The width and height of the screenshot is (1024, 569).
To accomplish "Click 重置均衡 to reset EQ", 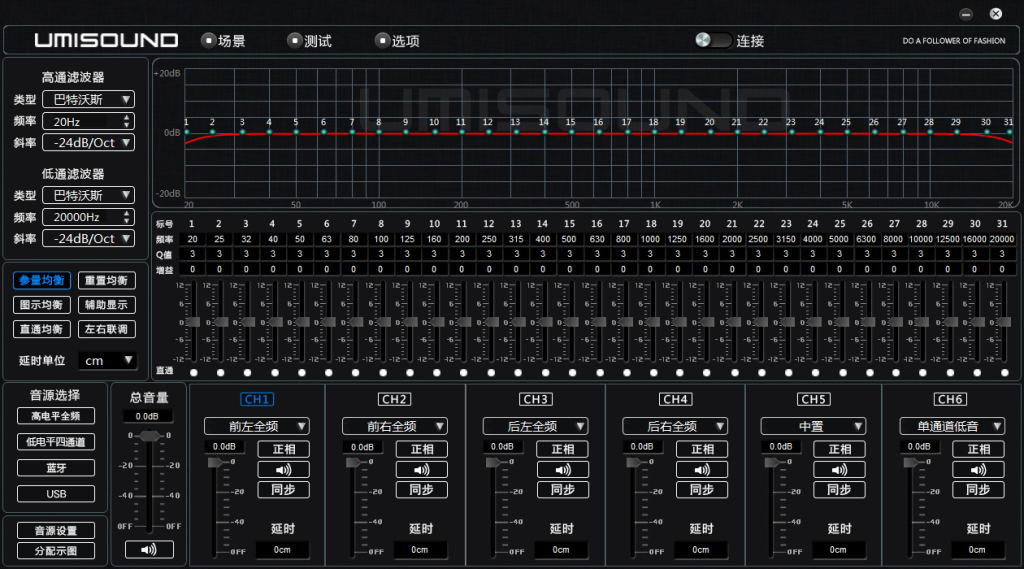I will (106, 281).
